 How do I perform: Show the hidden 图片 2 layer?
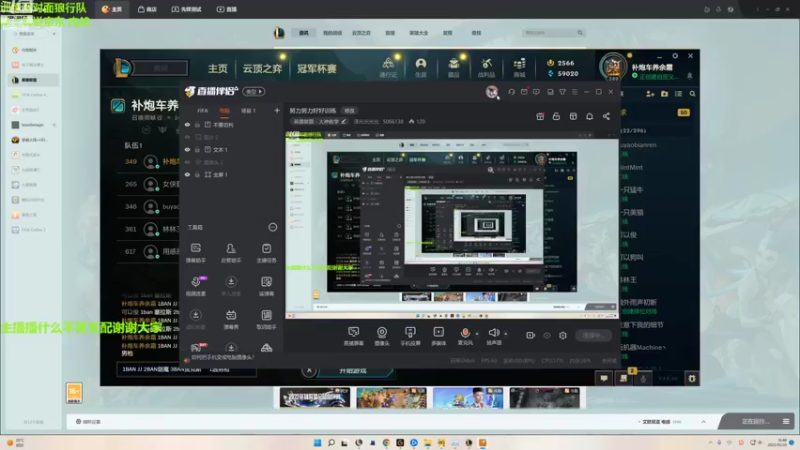[x=187, y=137]
